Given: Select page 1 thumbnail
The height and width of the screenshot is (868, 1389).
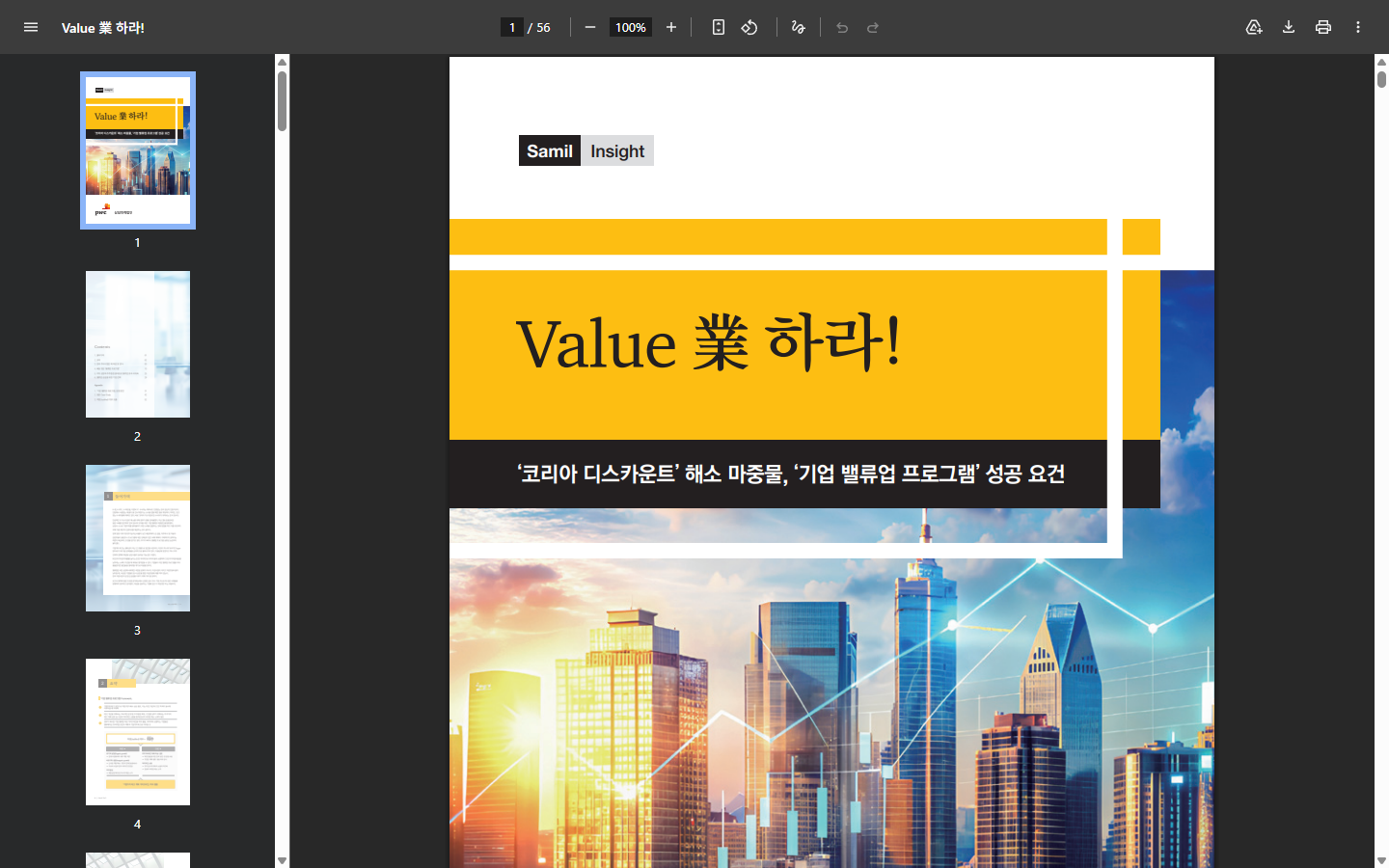Looking at the screenshot, I should click(138, 150).
